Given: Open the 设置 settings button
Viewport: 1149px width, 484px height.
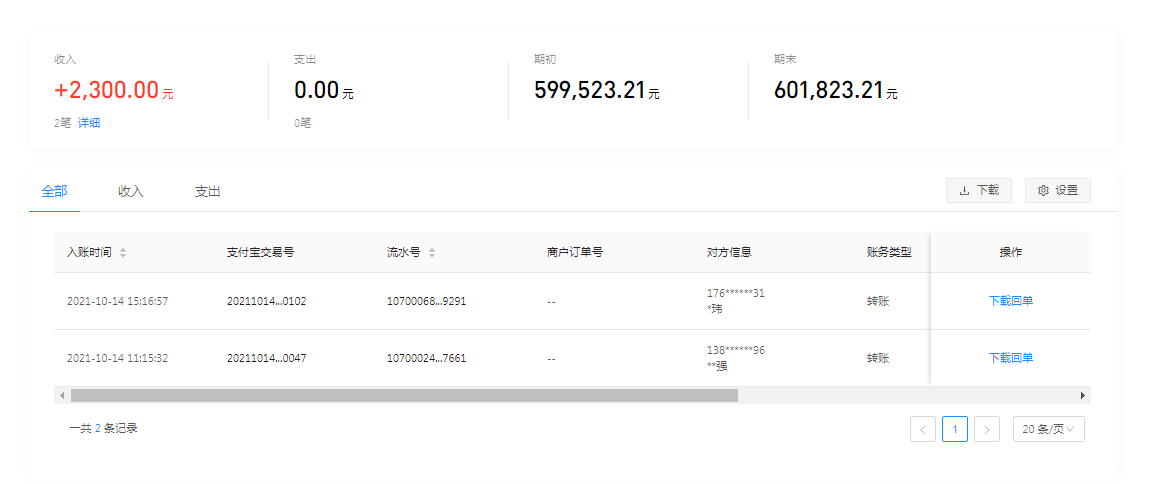Looking at the screenshot, I should pos(1057,190).
